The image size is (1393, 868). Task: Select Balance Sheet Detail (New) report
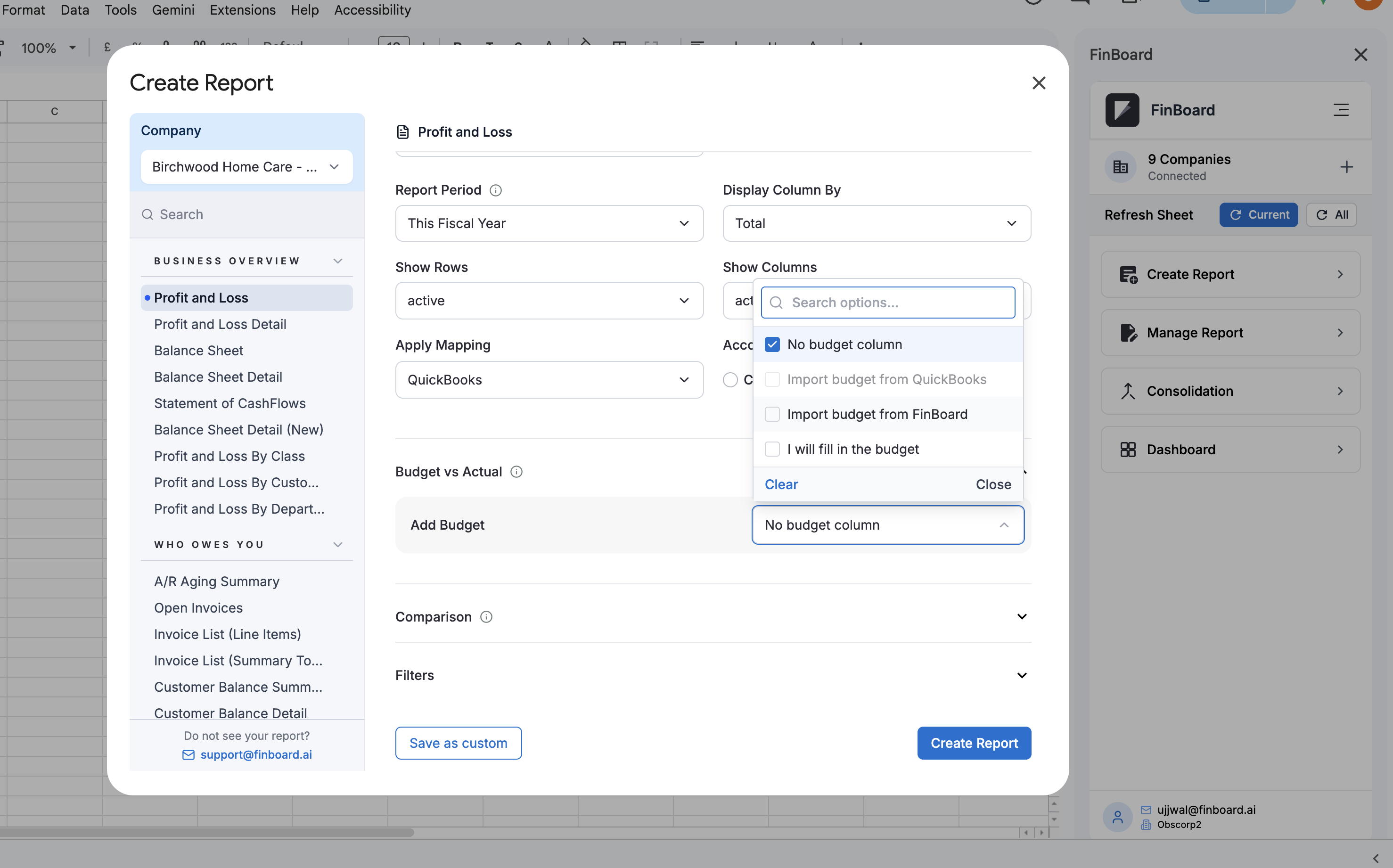238,430
